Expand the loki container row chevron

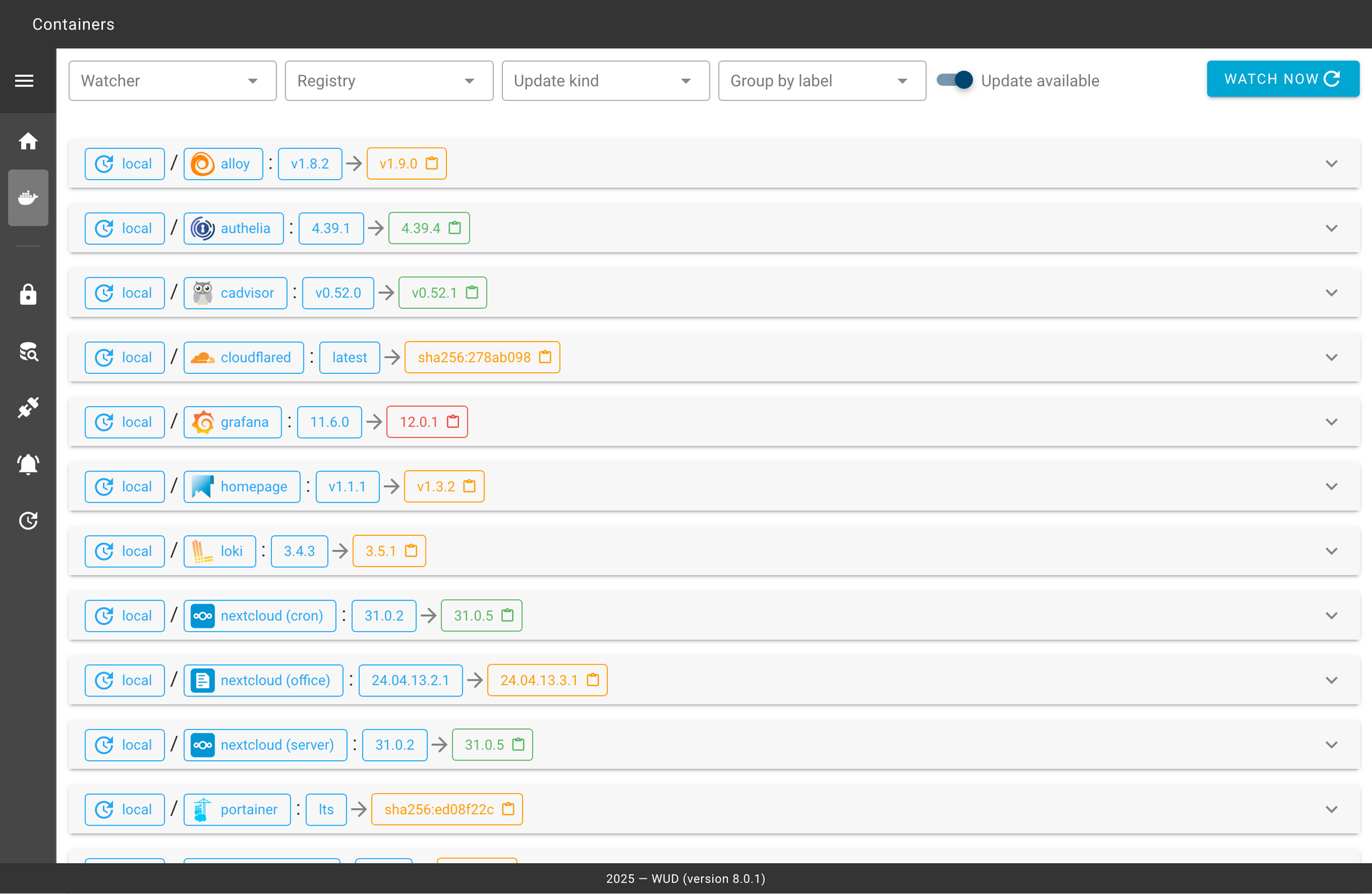click(1332, 550)
